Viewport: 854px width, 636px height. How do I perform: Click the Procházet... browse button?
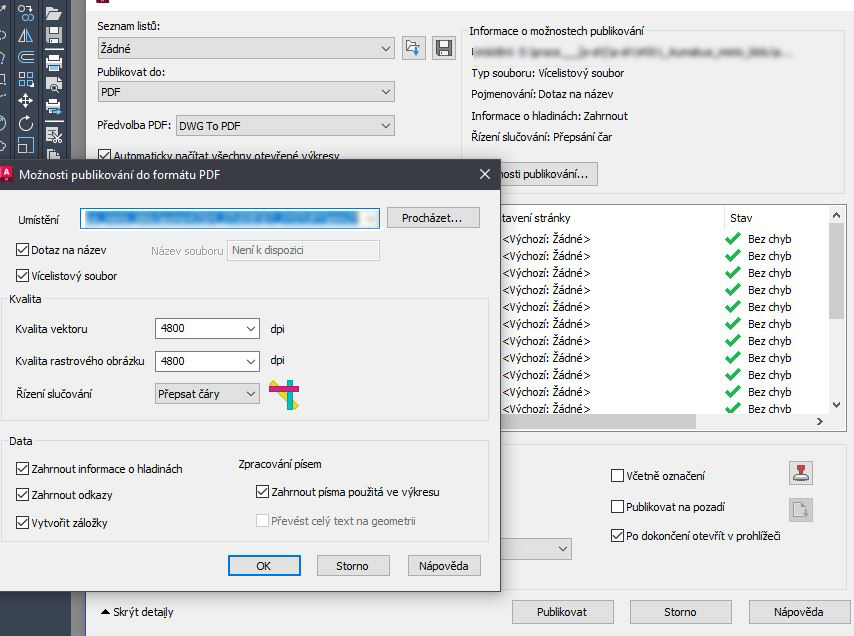[x=433, y=218]
